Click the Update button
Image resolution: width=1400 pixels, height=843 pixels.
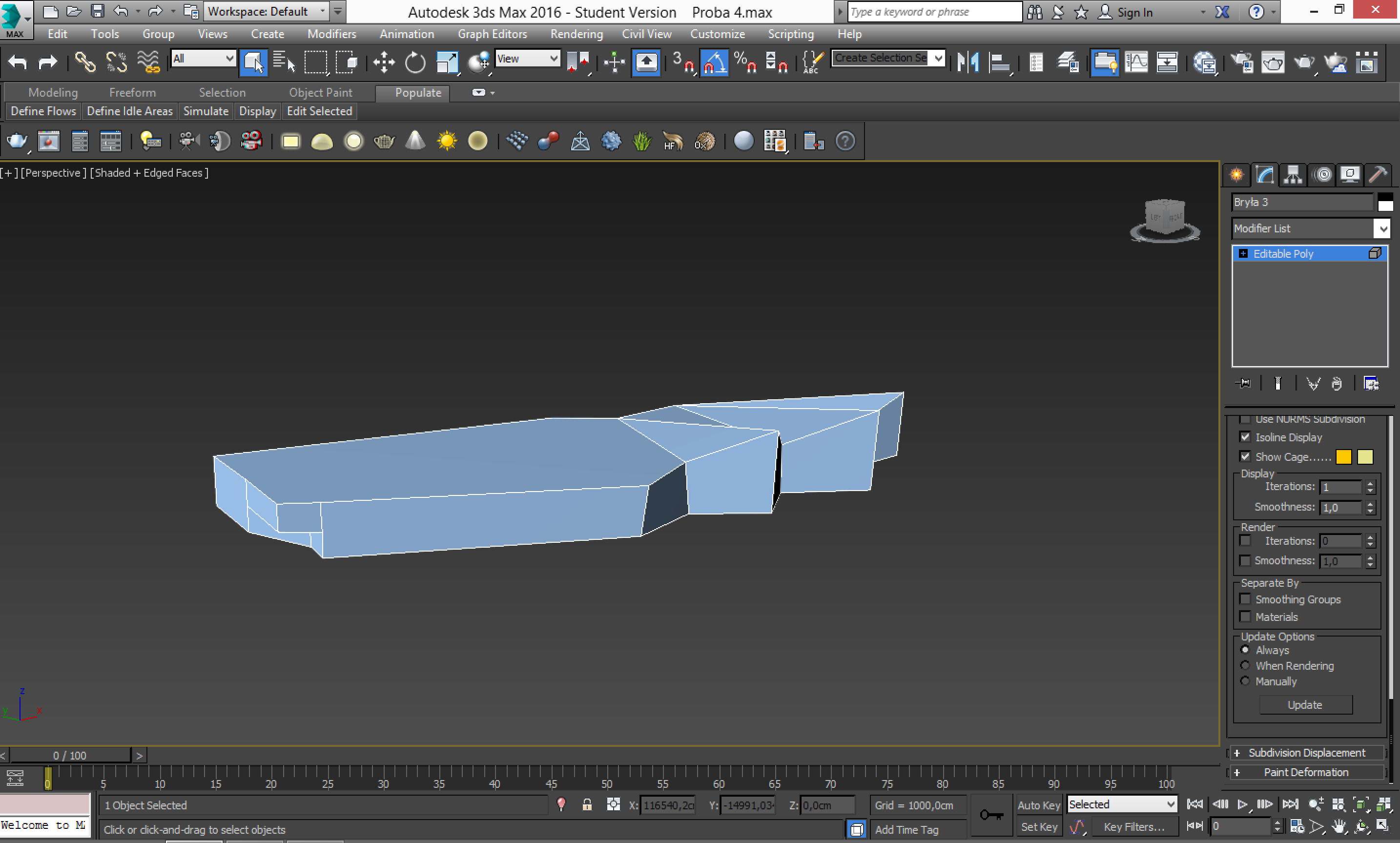coord(1306,705)
